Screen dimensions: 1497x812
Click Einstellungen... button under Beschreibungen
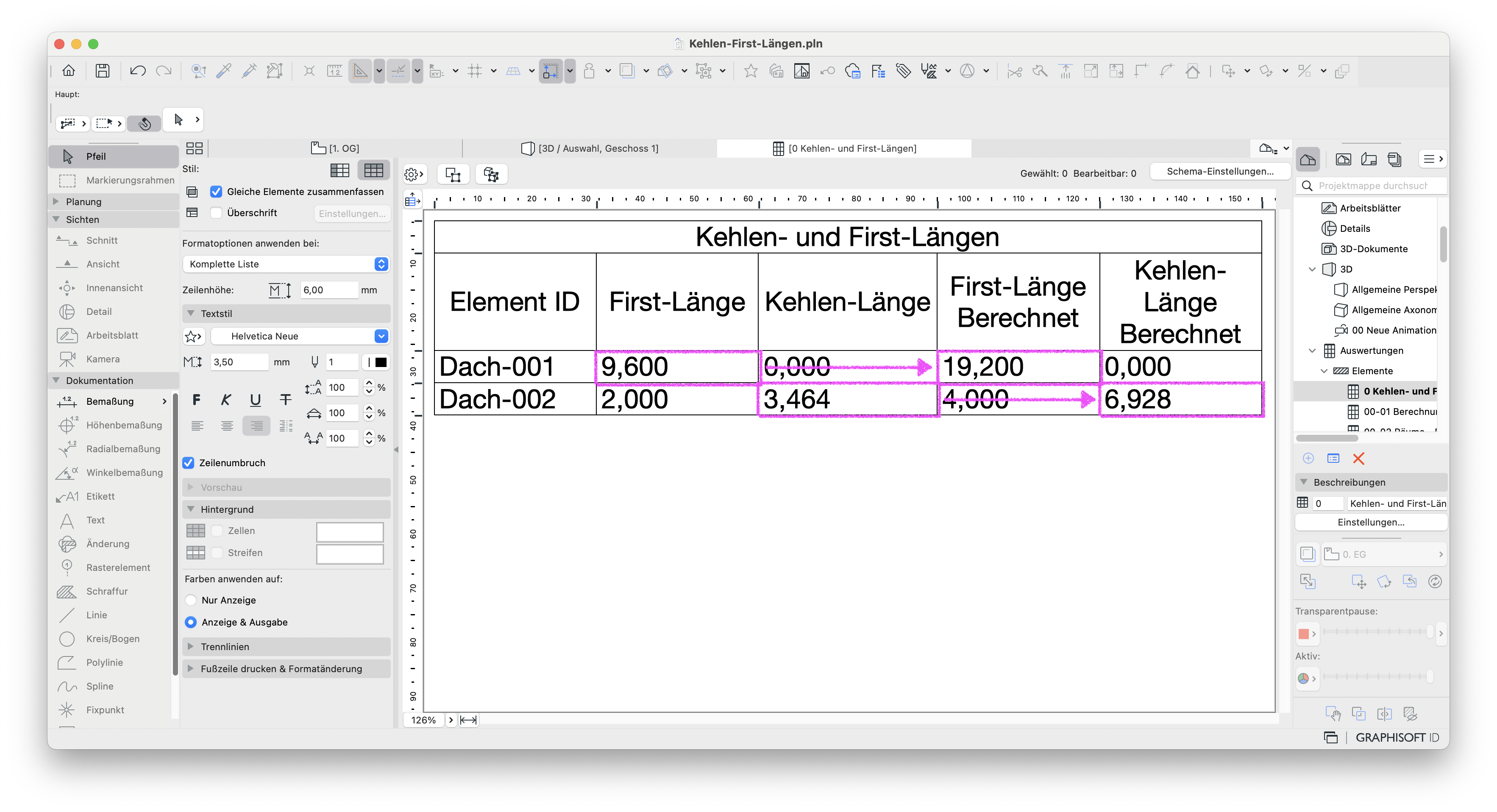coord(1370,522)
